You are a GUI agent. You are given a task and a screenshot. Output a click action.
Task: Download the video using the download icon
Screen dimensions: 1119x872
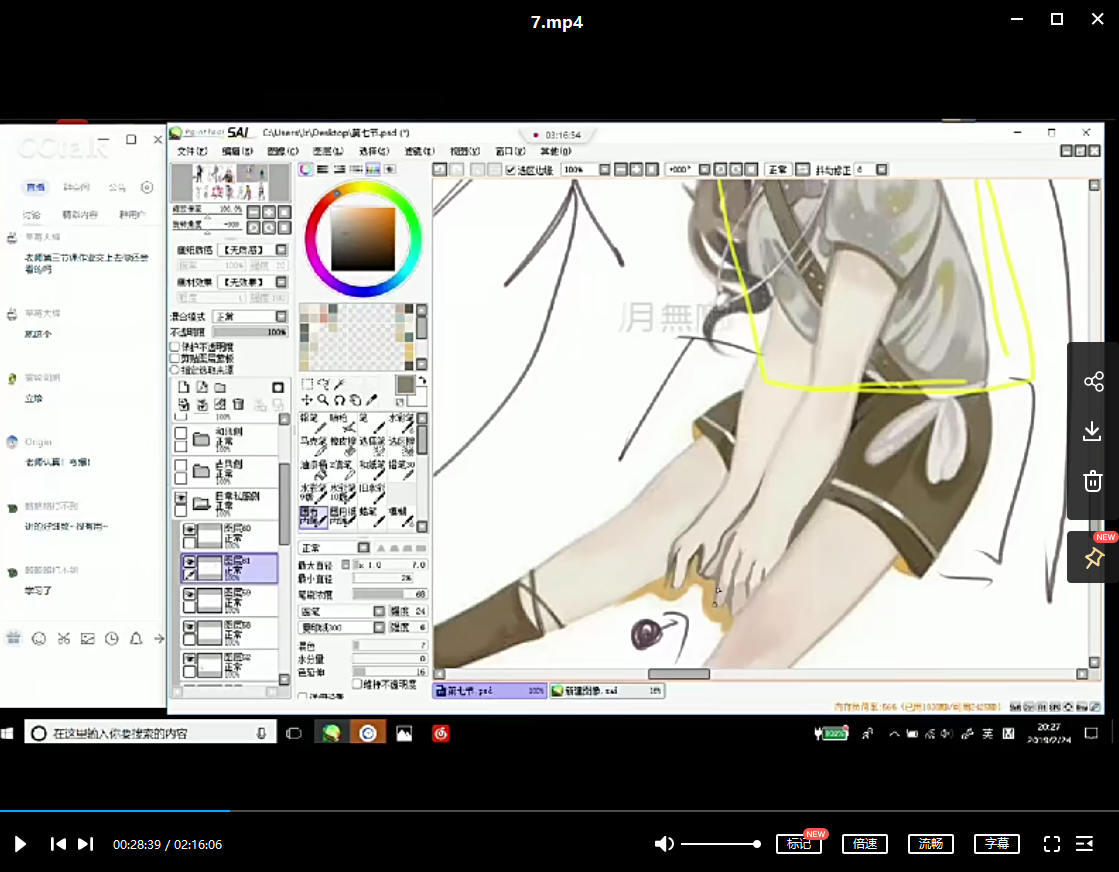click(x=1093, y=432)
